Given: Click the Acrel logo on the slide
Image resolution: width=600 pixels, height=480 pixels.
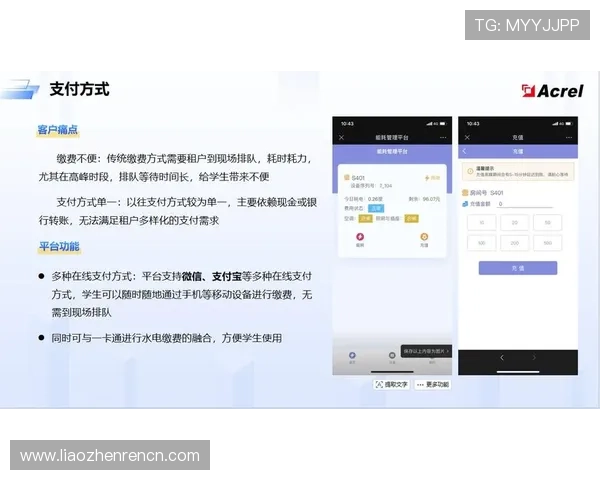Looking at the screenshot, I should click(x=552, y=91).
